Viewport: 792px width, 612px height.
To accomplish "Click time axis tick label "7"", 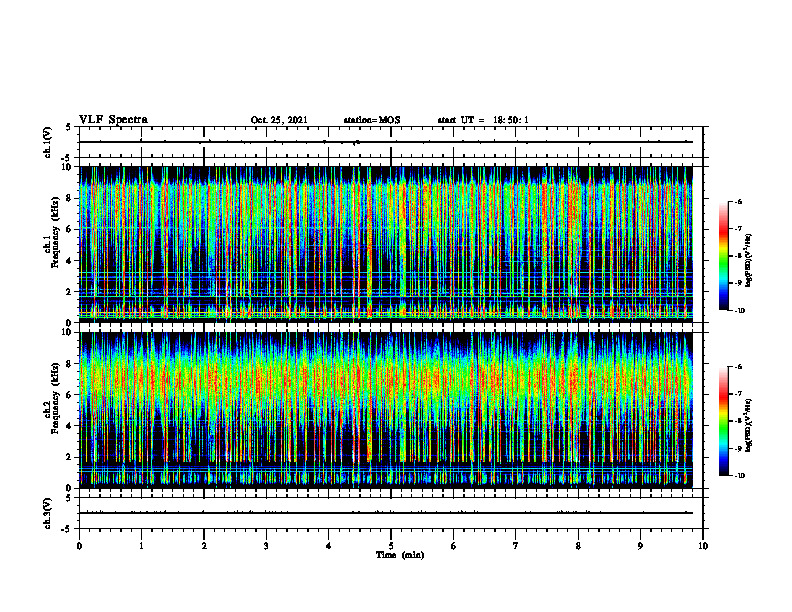I will (516, 546).
